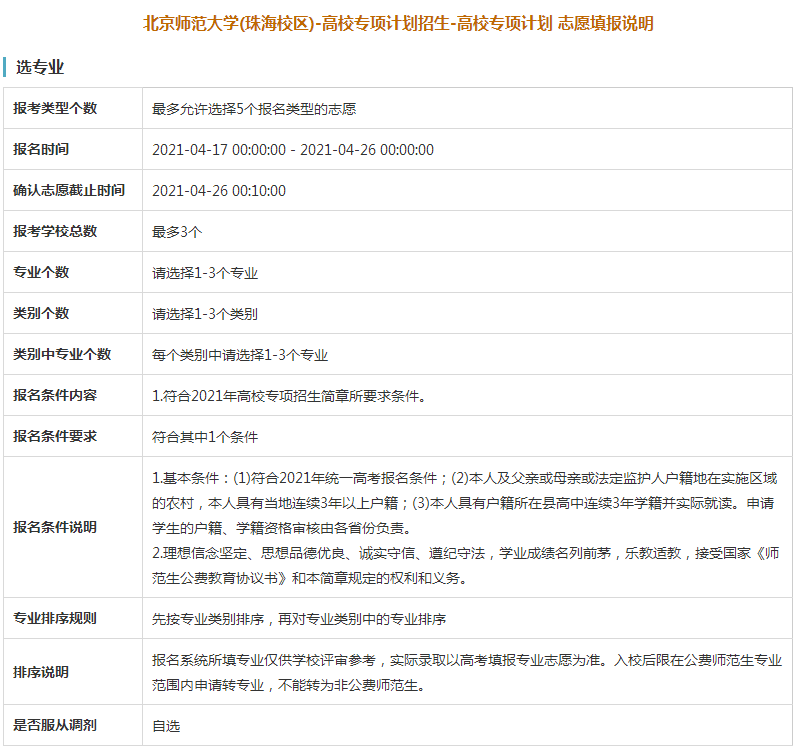Click the text 请选择1-3个专业
795x748 pixels.
click(205, 273)
